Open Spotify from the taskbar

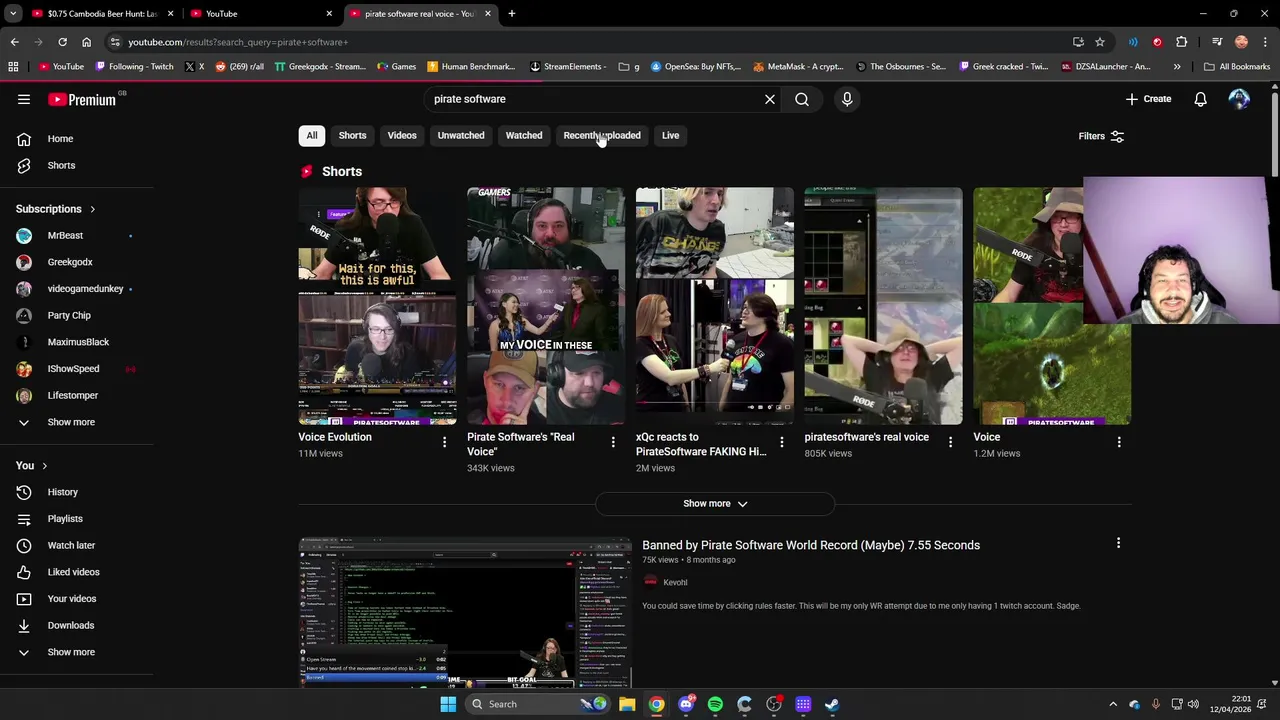[715, 704]
